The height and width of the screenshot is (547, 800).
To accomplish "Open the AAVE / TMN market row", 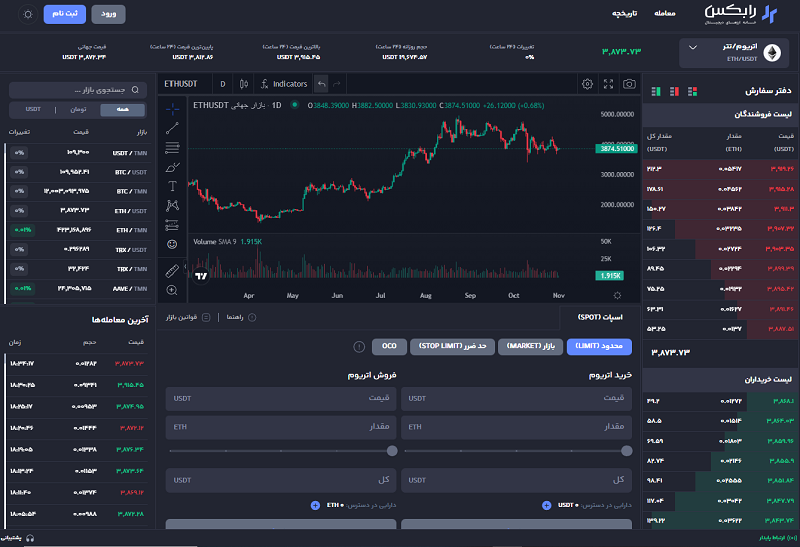I will point(78,288).
